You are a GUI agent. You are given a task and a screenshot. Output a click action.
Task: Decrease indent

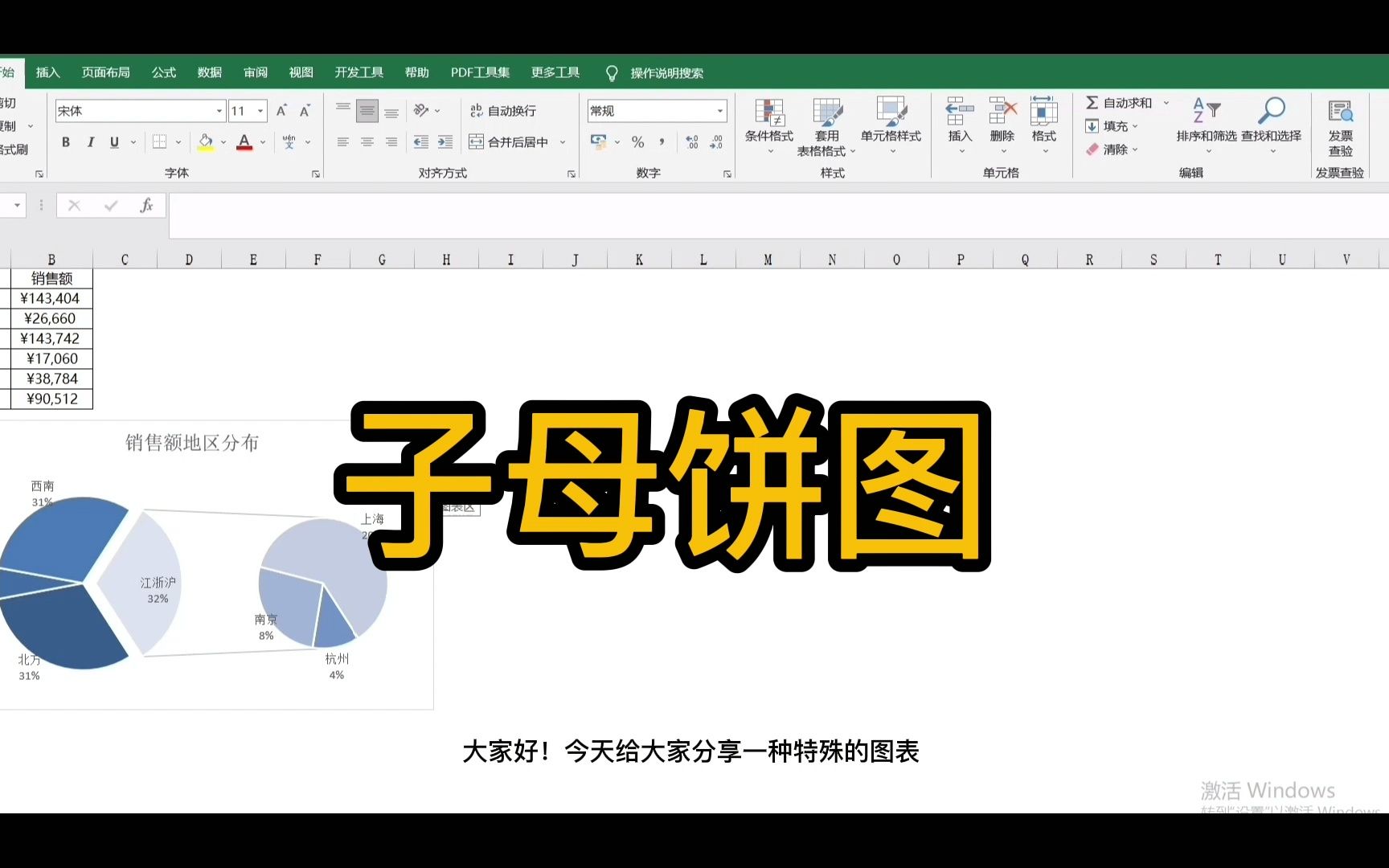(421, 142)
